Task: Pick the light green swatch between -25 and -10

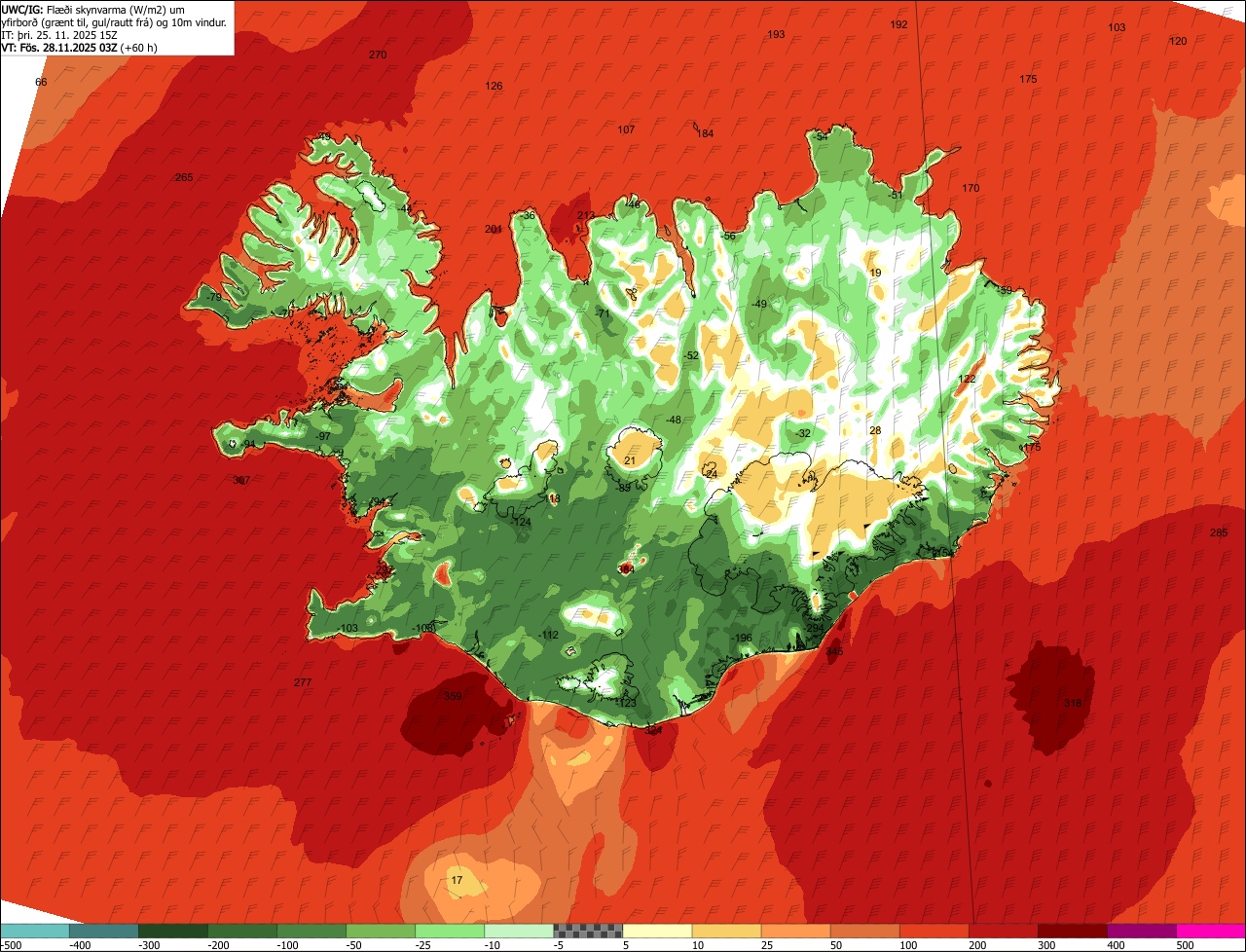Action: (x=449, y=931)
